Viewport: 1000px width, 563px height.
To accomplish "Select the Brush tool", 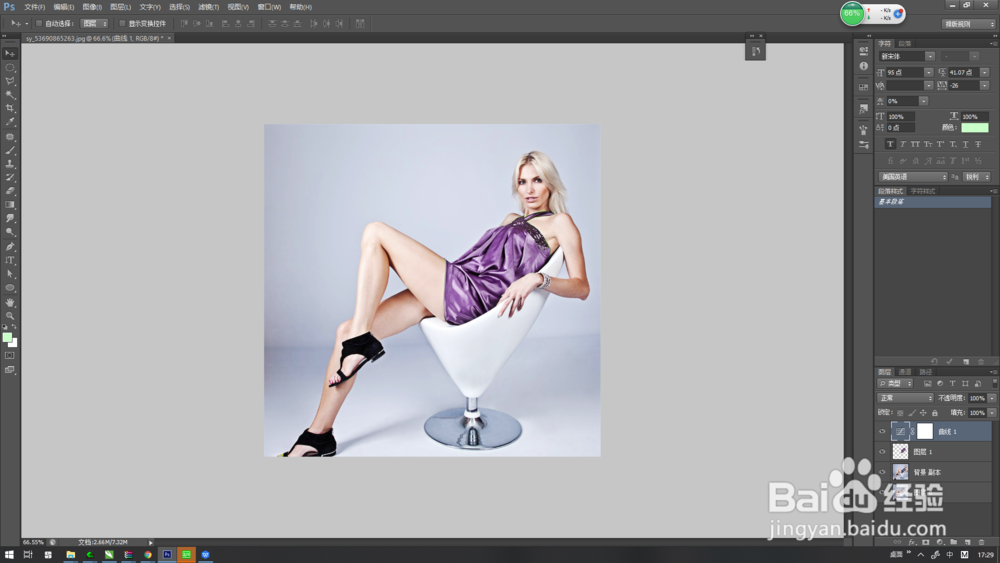I will 10,150.
